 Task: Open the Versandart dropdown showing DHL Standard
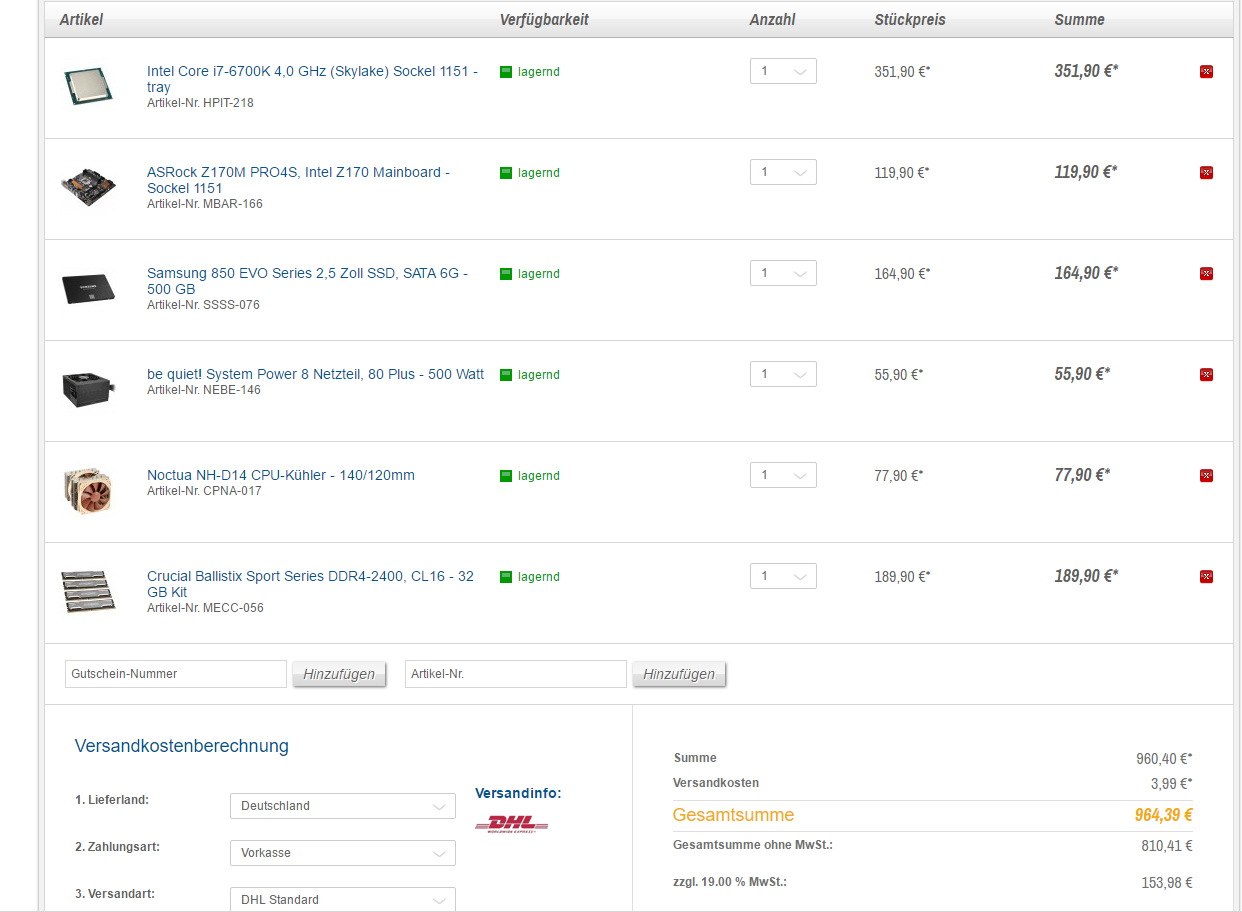(x=343, y=899)
